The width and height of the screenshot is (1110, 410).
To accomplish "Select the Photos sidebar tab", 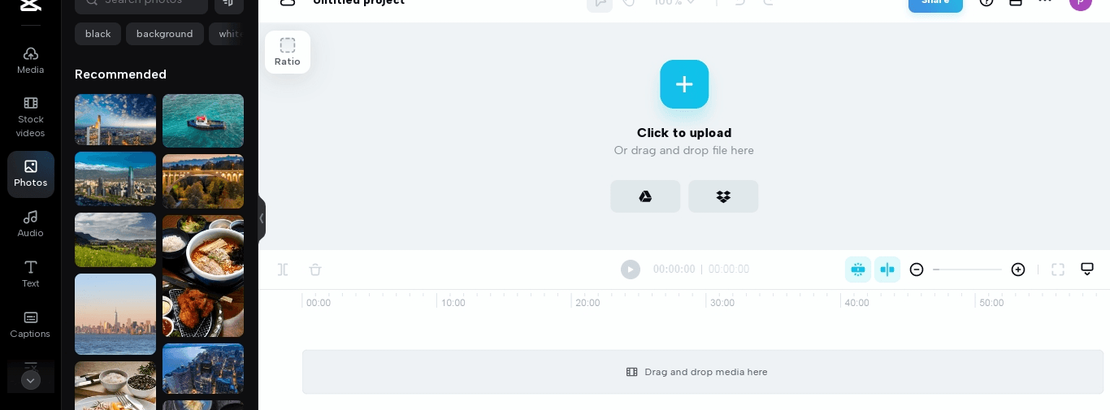I will [x=30, y=173].
